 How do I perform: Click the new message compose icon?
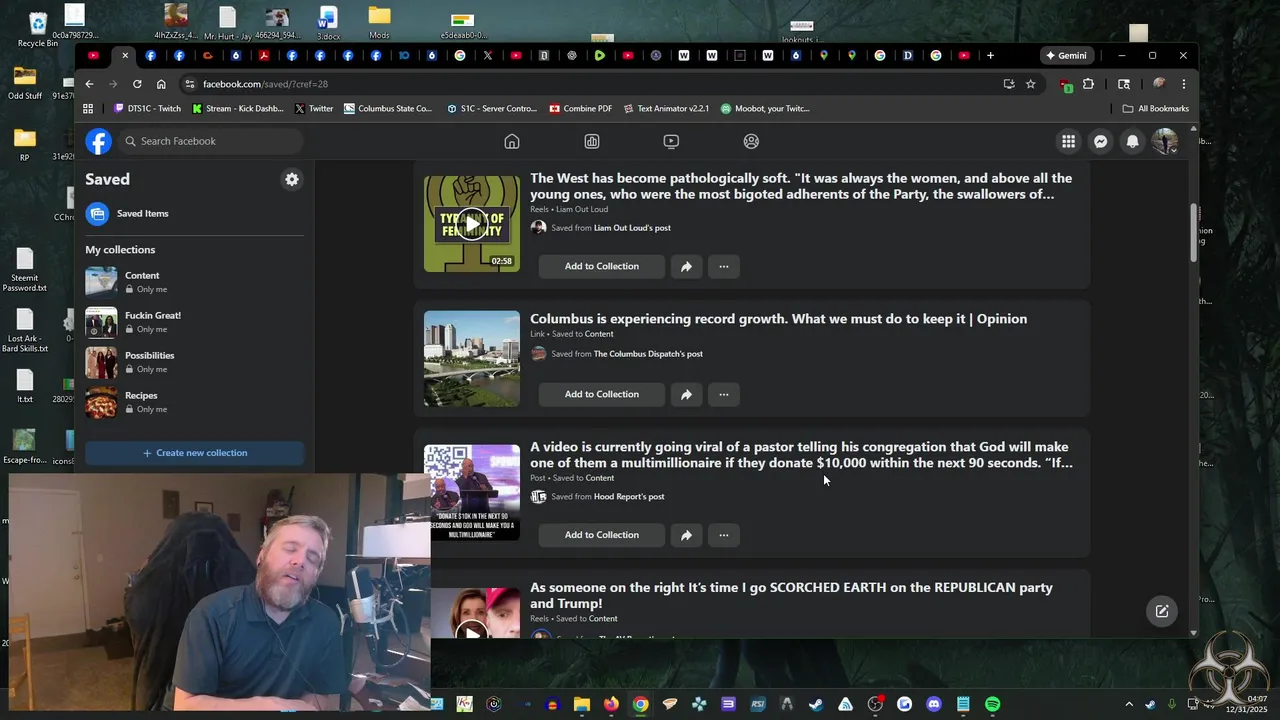[x=1162, y=611]
